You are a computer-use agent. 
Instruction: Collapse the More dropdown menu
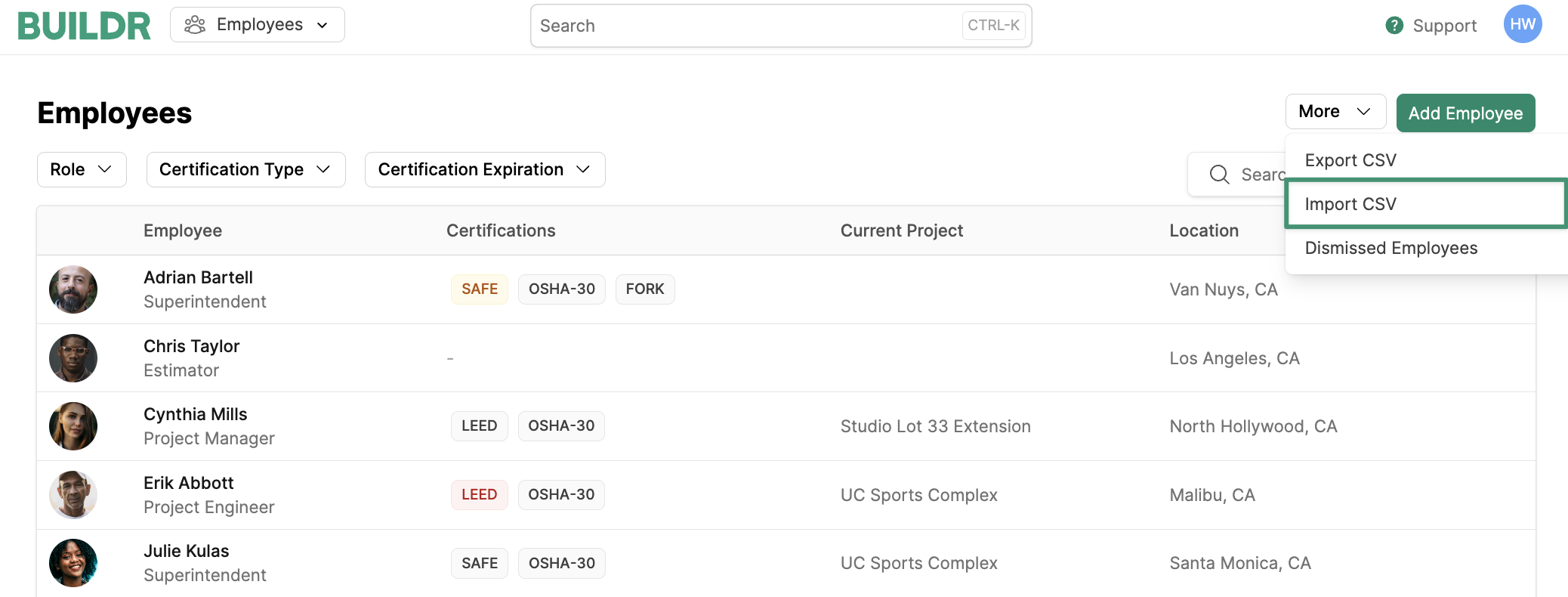[1335, 112]
